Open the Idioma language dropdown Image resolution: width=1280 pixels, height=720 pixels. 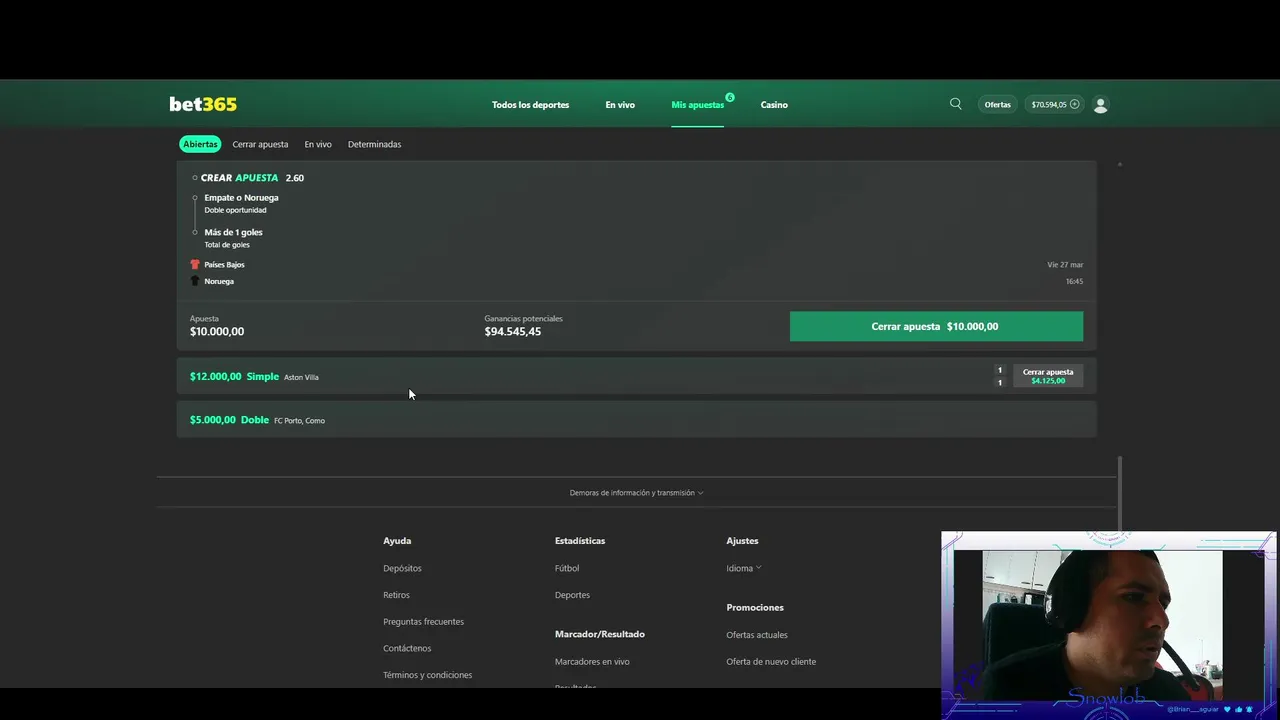click(x=743, y=568)
